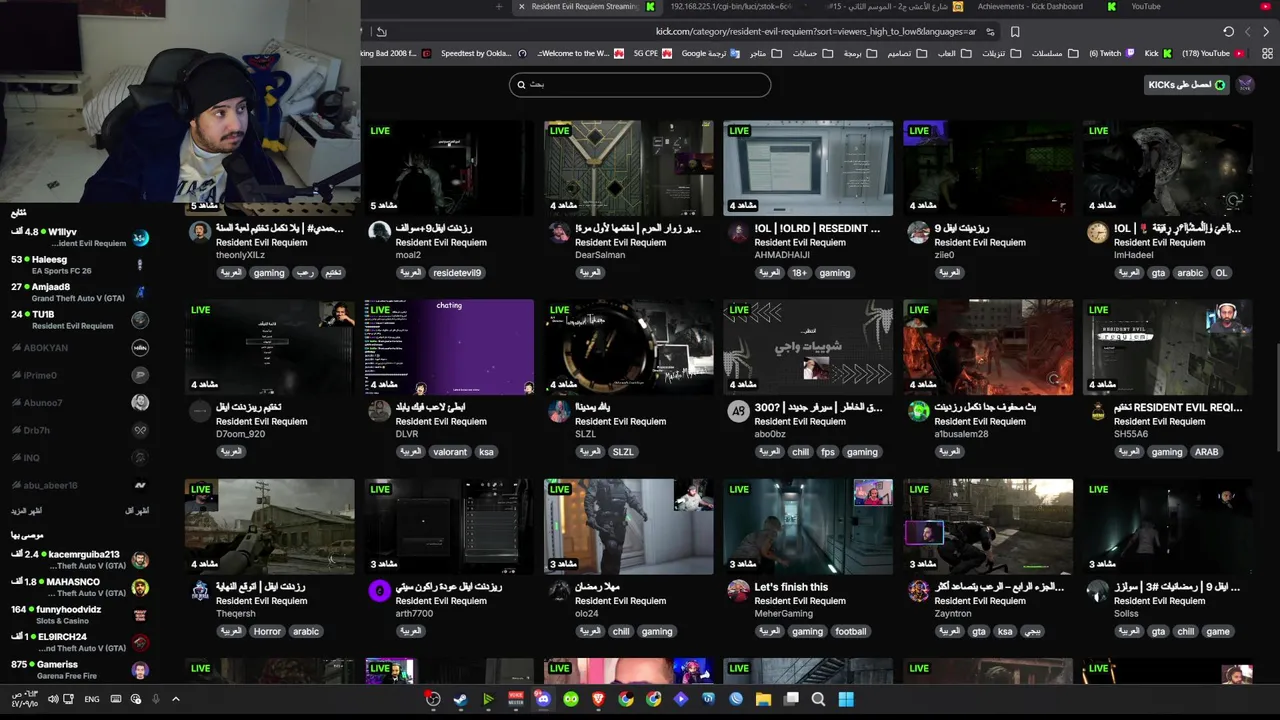Open the (178) YouTube bookmark
Image resolution: width=1280 pixels, height=720 pixels.
pyautogui.click(x=1212, y=53)
